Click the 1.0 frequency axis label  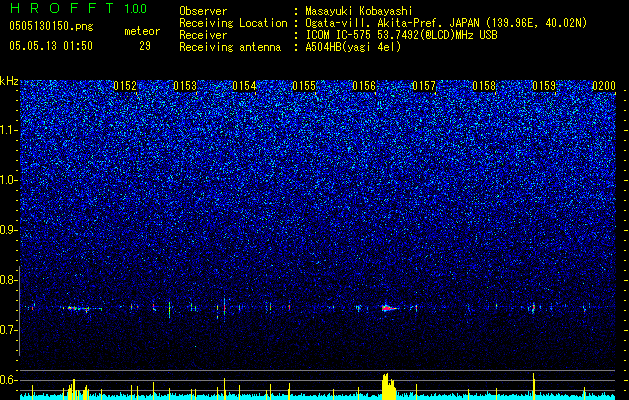(9, 180)
